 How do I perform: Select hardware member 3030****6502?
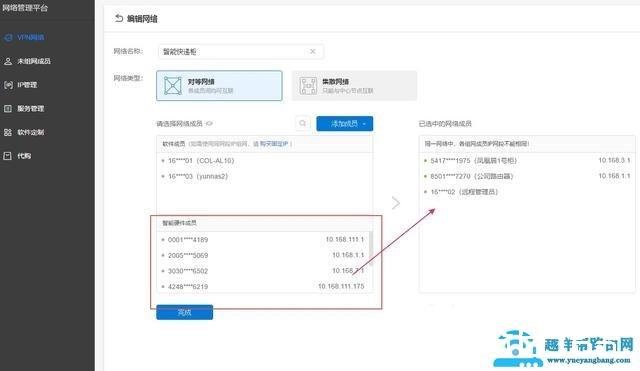(x=263, y=271)
